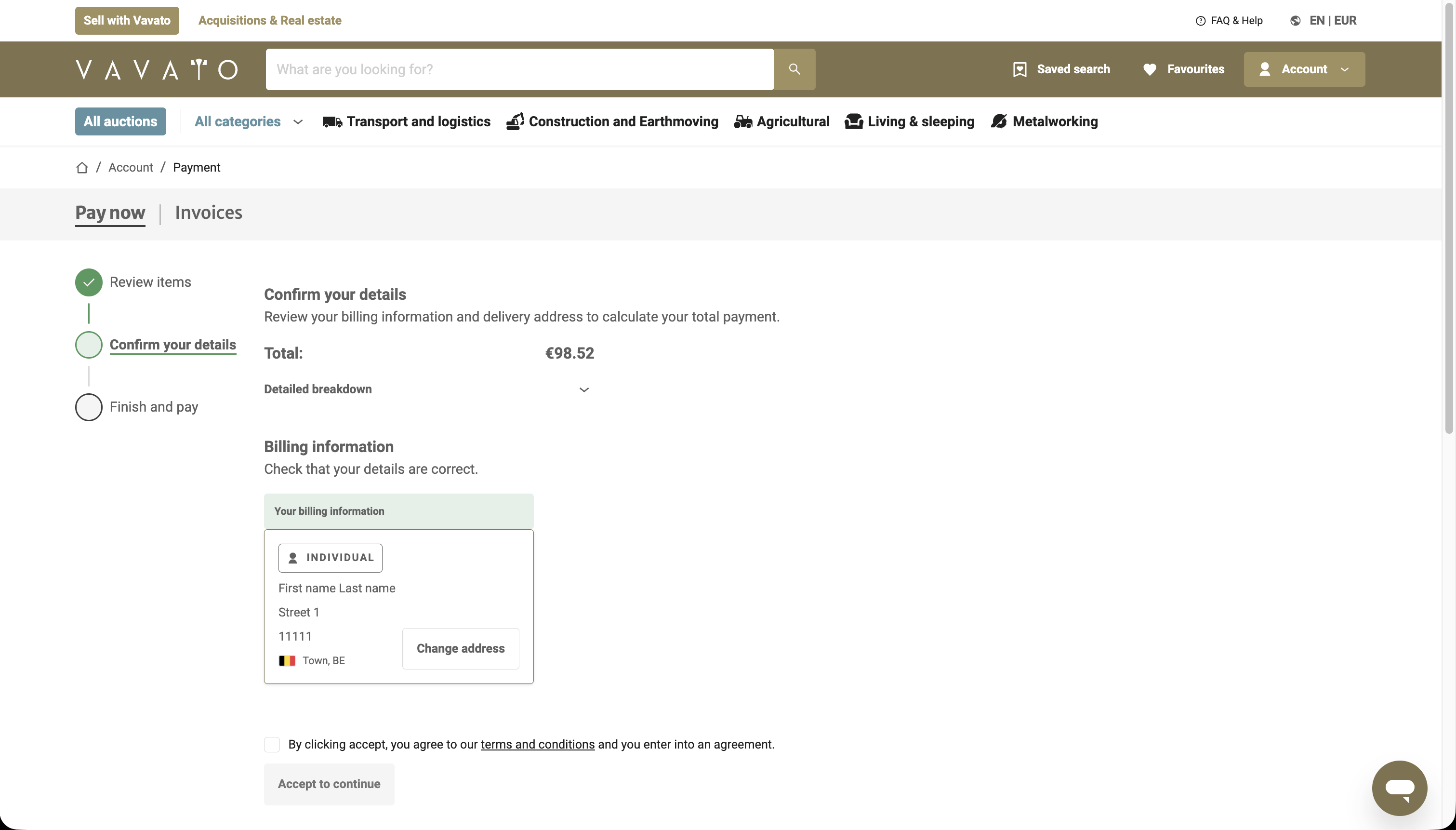Open the Account dropdown menu
The image size is (1456, 830).
pyautogui.click(x=1304, y=69)
